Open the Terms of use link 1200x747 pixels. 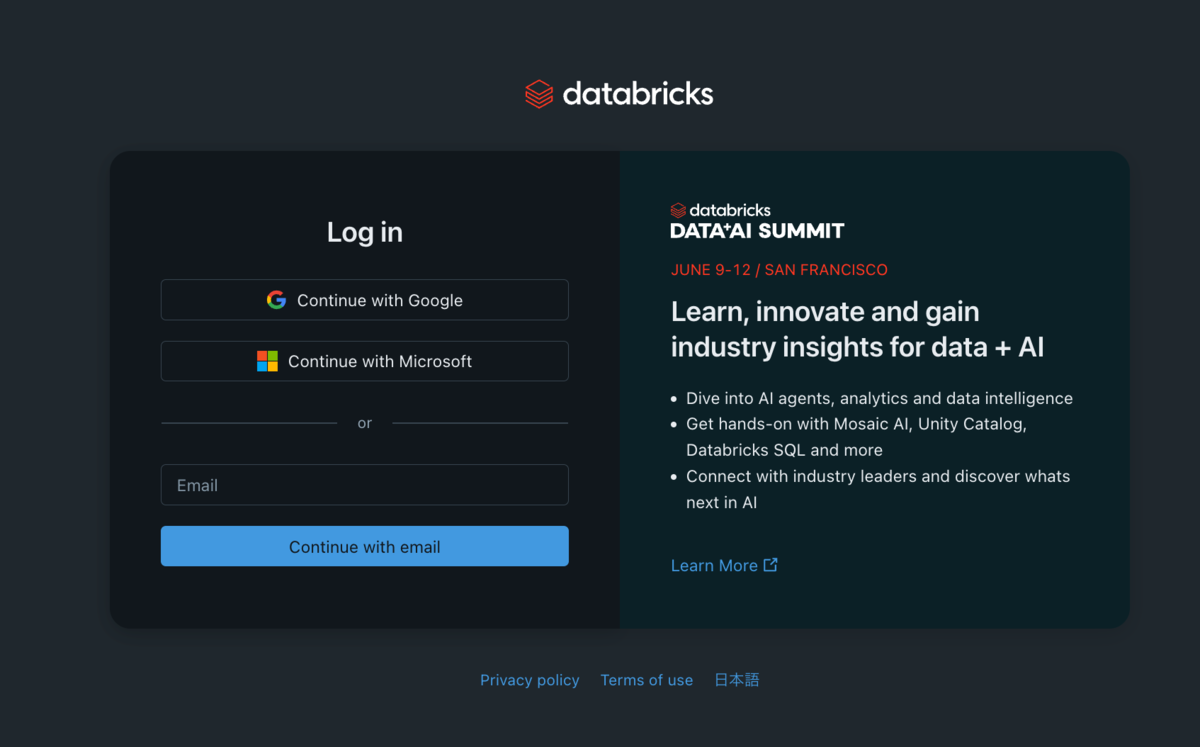point(646,680)
